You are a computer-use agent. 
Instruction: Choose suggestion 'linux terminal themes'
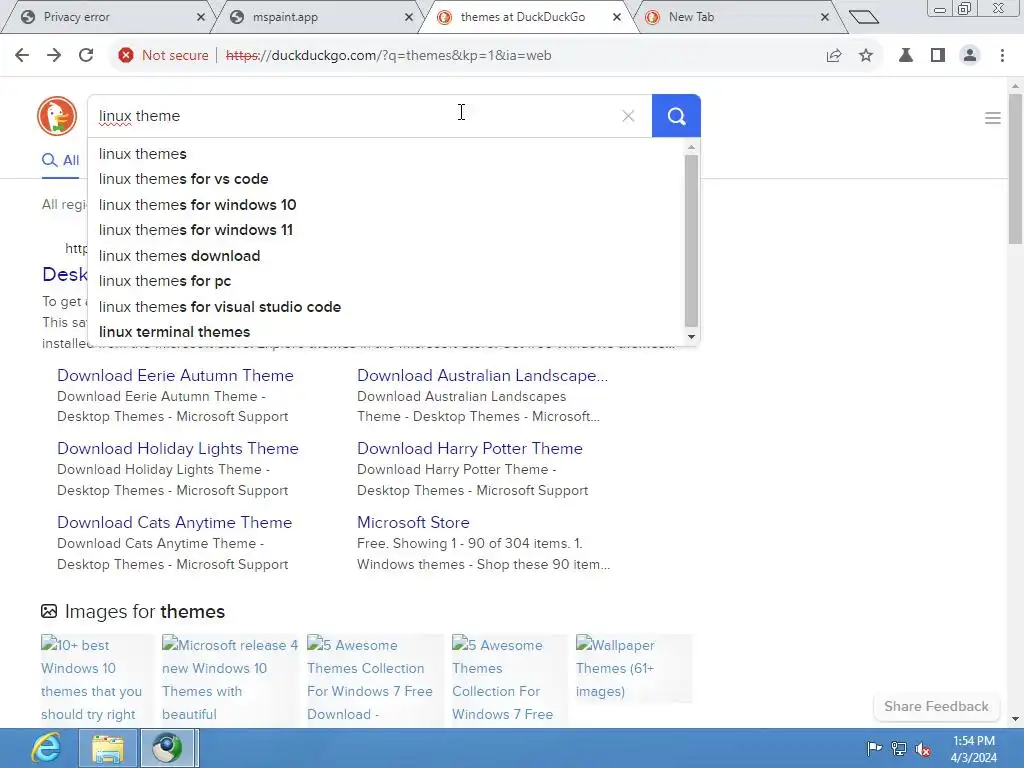pos(387,332)
